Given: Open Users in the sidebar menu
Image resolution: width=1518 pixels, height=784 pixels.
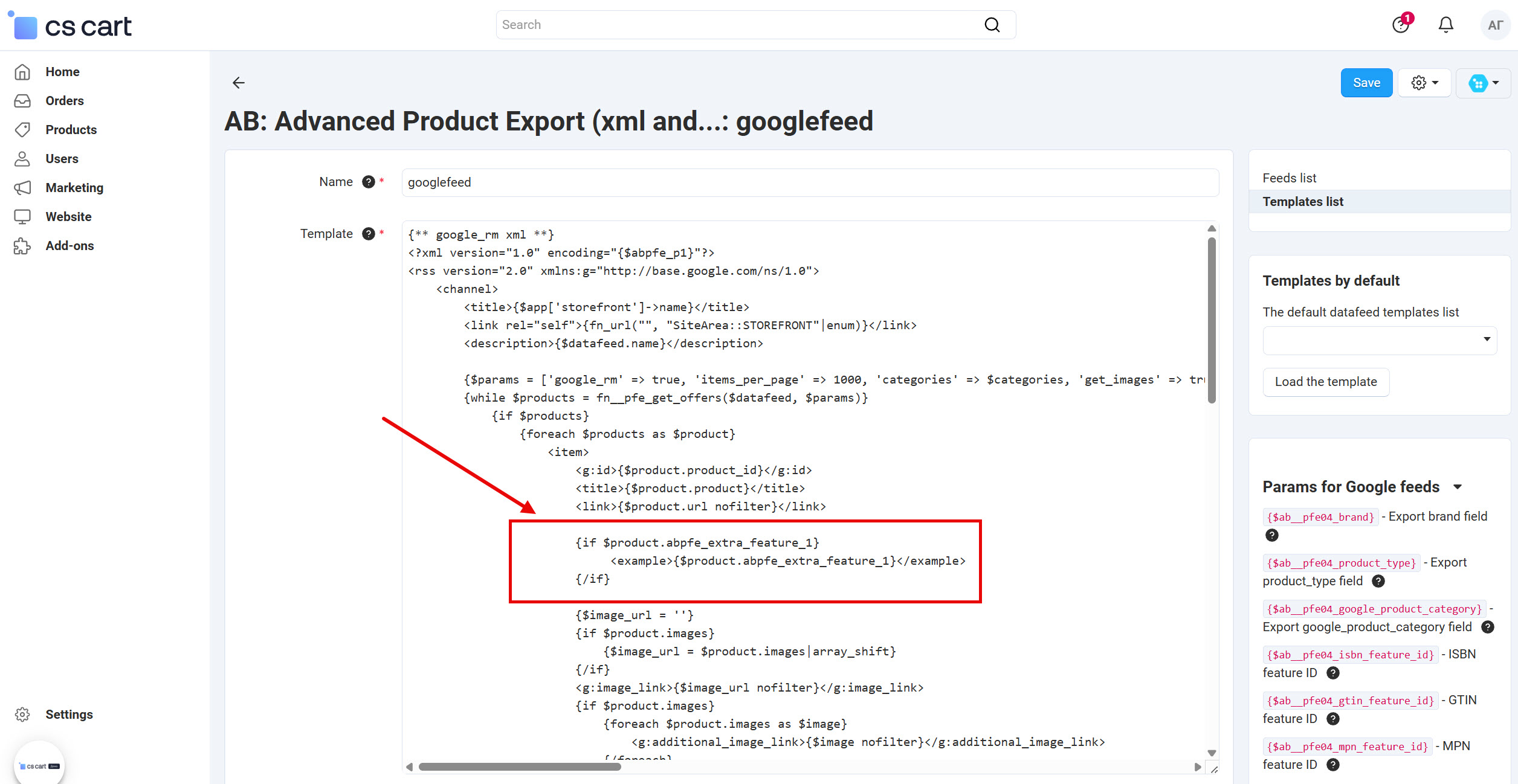Looking at the screenshot, I should tap(62, 159).
